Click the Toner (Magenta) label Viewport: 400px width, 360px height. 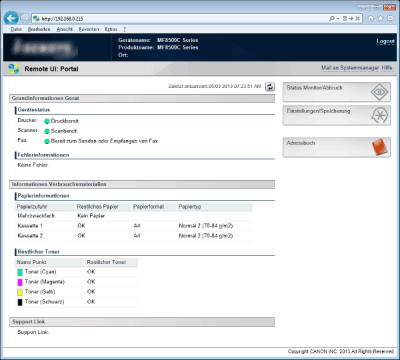pyautogui.click(x=45, y=282)
